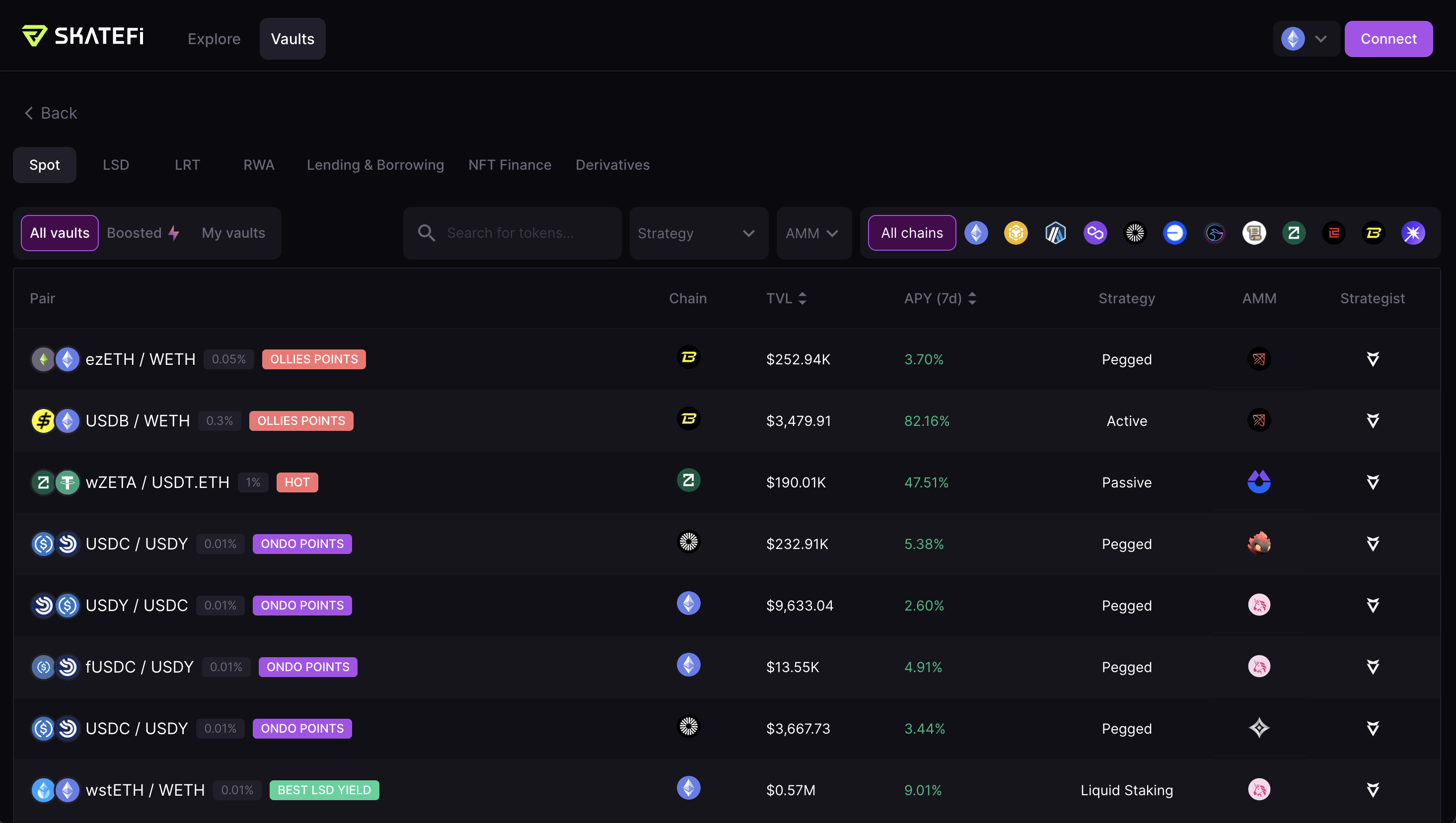Filter by Manta chain icon
The image size is (1456, 823).
click(1215, 233)
